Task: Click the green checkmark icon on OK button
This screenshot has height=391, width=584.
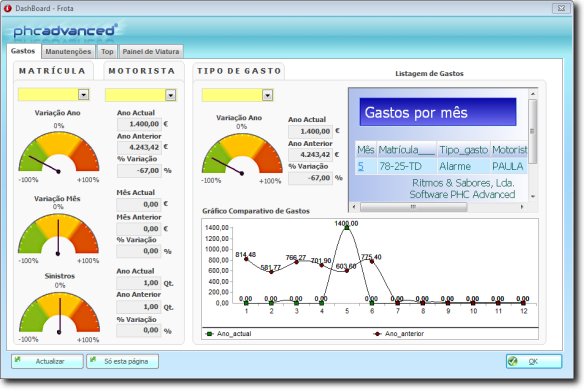Action: coord(513,361)
